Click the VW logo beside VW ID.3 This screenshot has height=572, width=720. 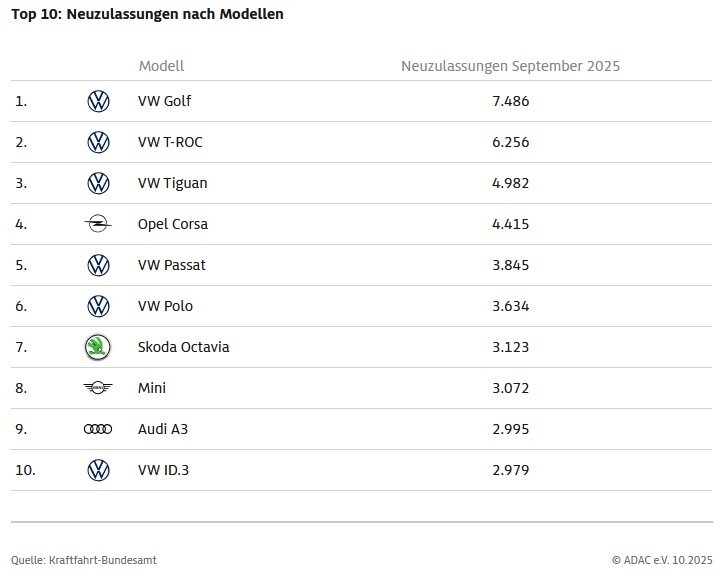[x=98, y=470]
